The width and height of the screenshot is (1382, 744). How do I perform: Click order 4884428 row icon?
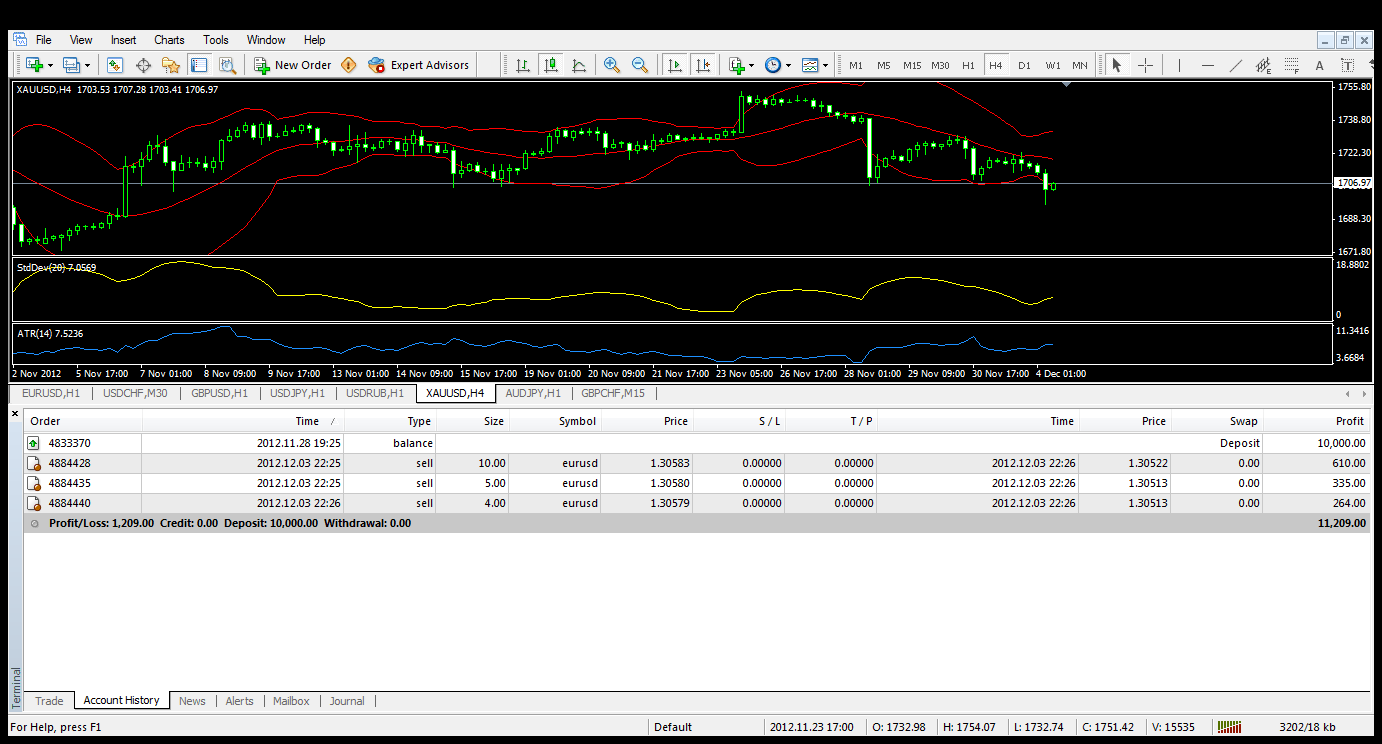[x=34, y=463]
